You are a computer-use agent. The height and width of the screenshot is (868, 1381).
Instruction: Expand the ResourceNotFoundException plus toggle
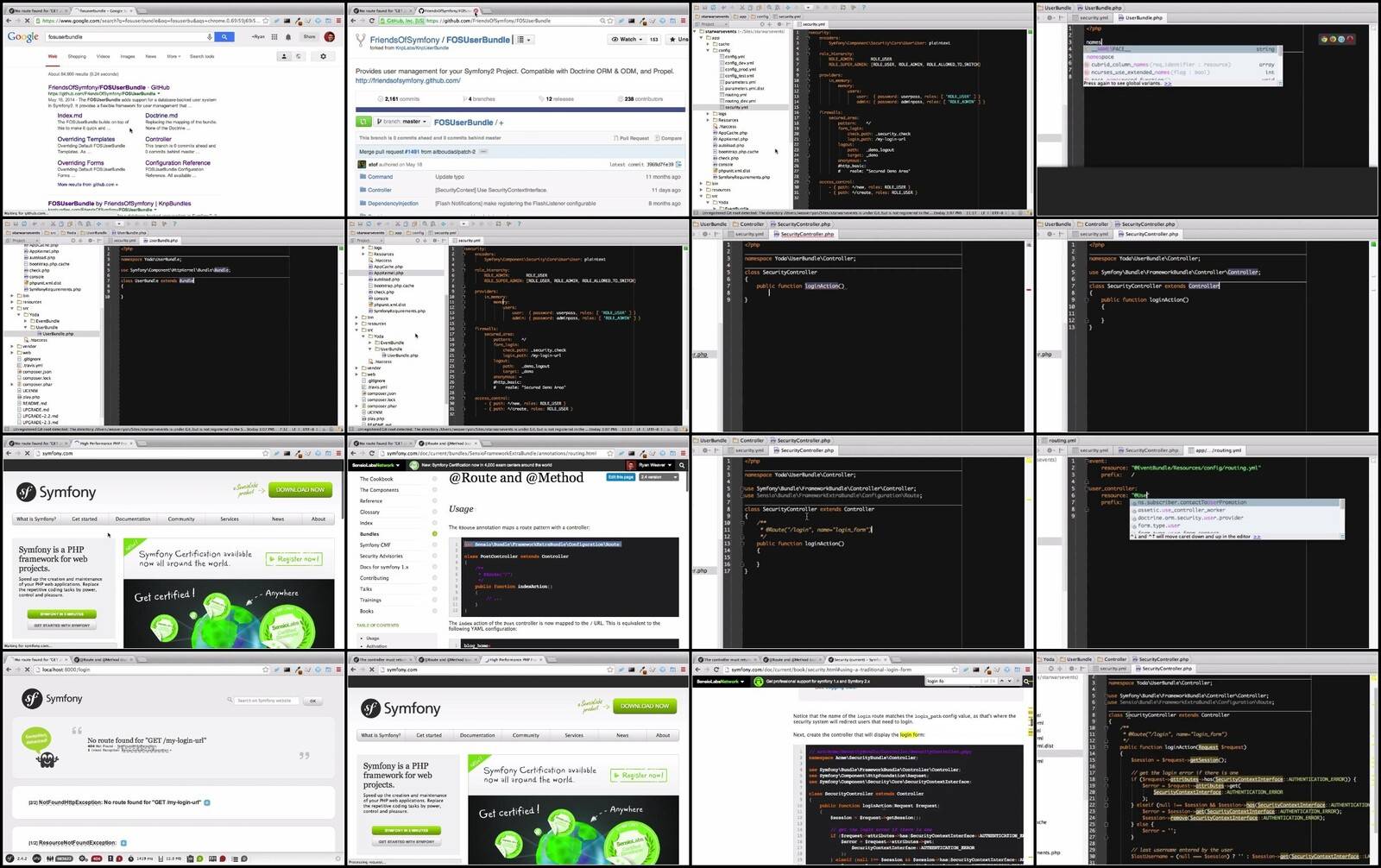point(123,843)
